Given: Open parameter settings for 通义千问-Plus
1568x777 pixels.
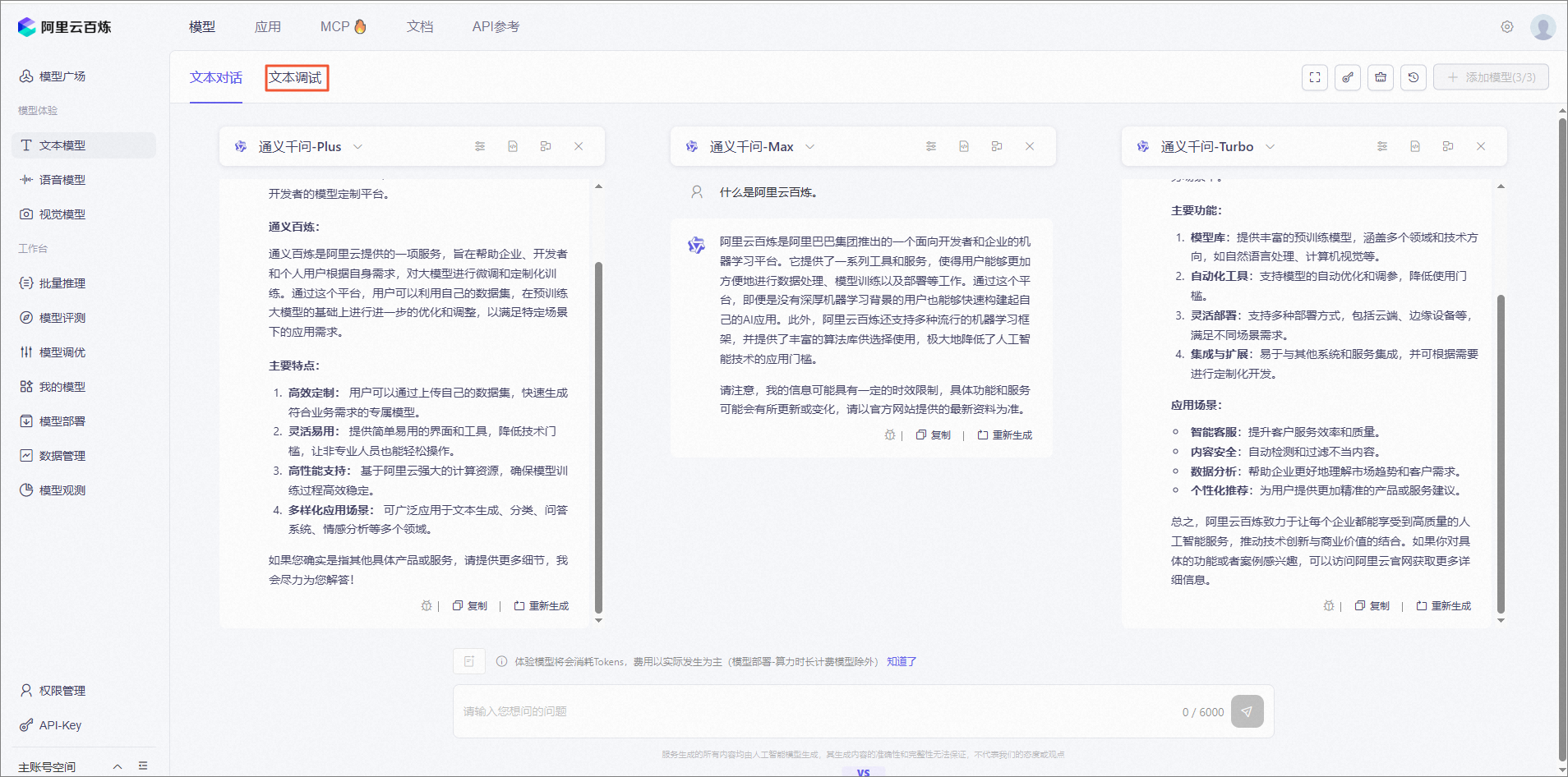Looking at the screenshot, I should pos(480,146).
